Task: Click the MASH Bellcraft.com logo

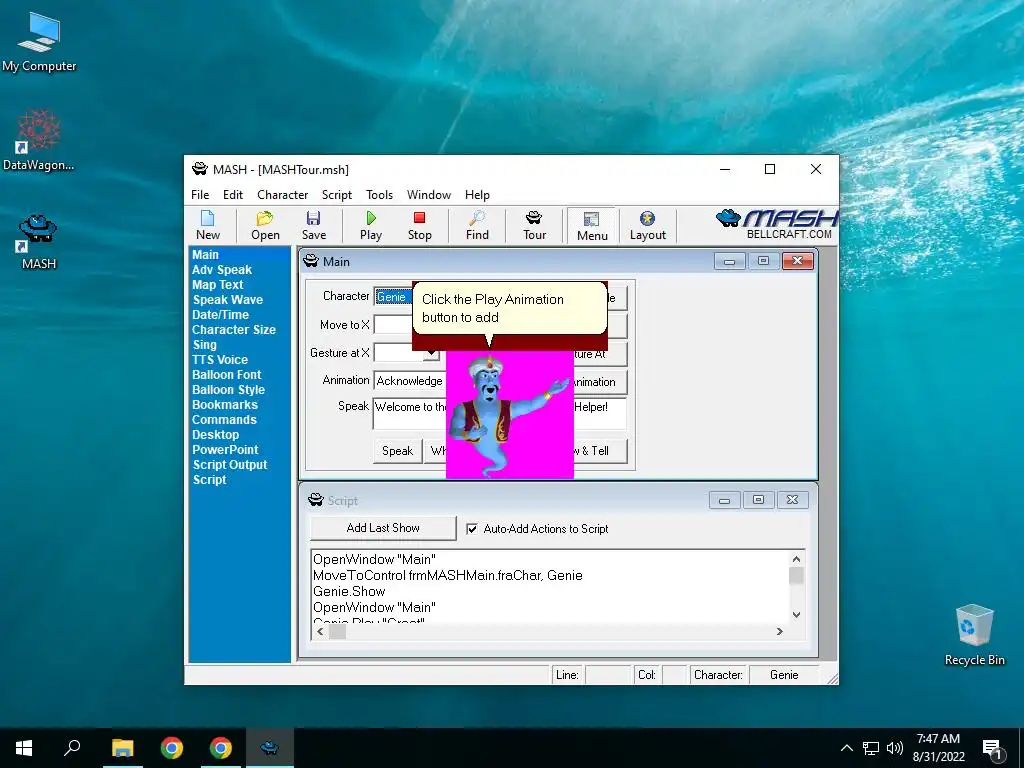Action: pyautogui.click(x=776, y=224)
